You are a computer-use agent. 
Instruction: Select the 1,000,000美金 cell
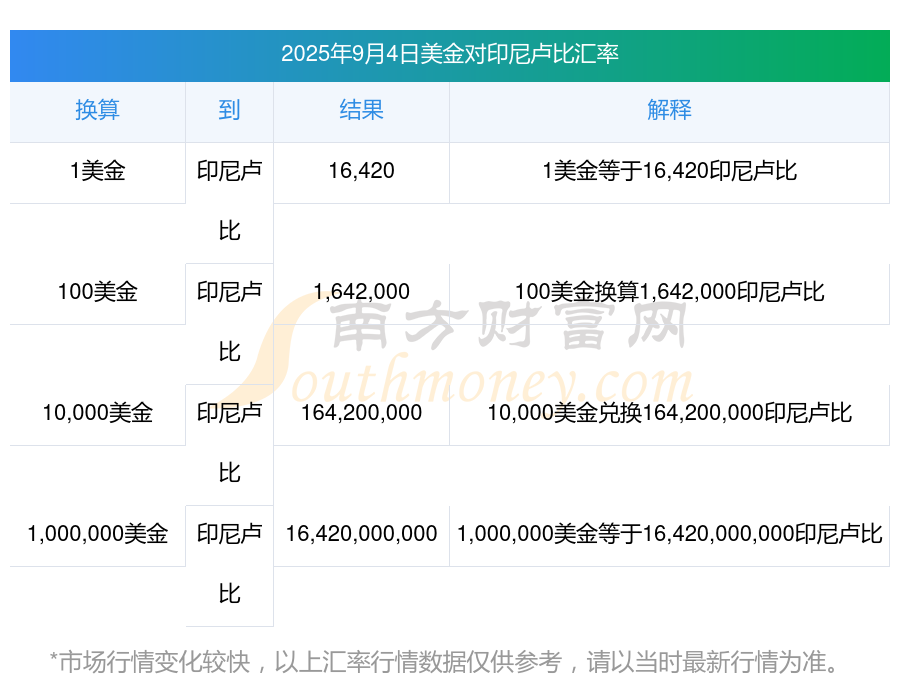98,534
